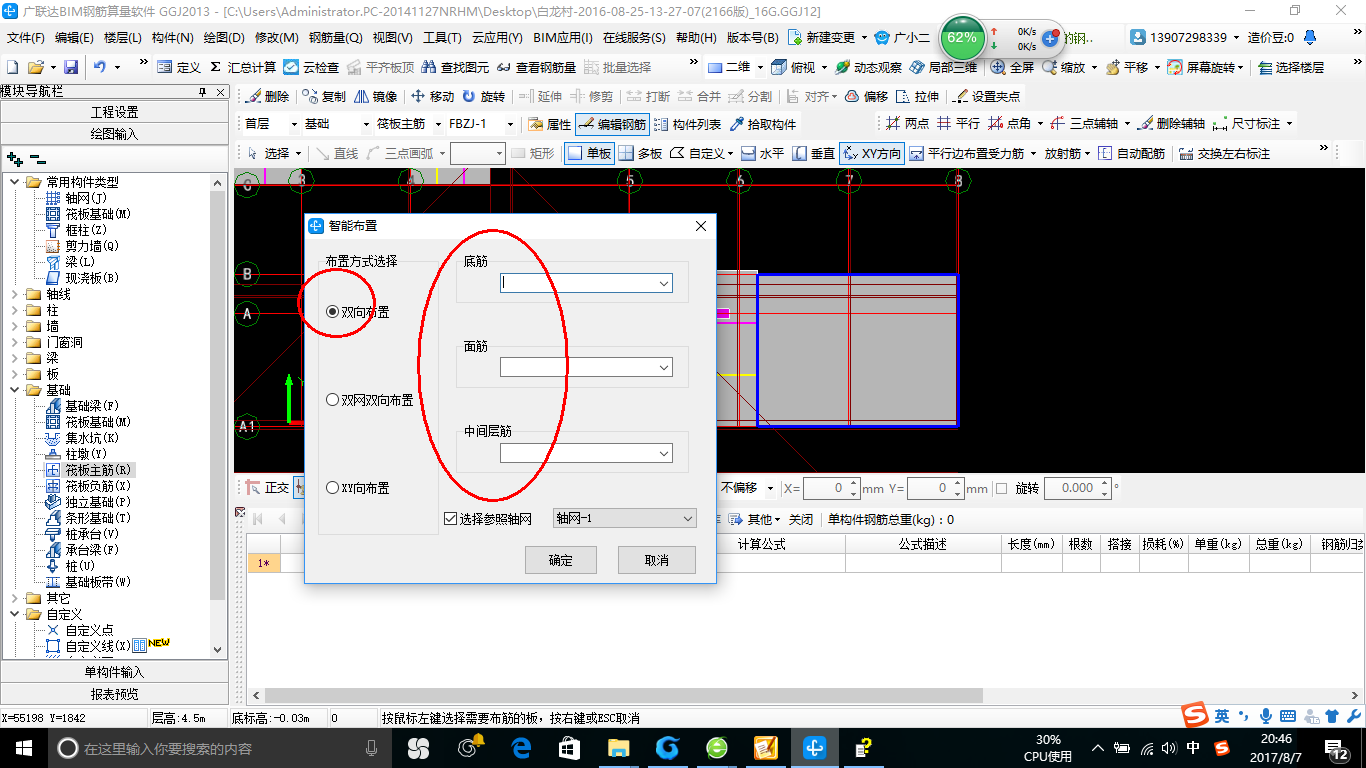Toggle the XY方向 layout mode
Screen dimensions: 1366x768
click(871, 153)
